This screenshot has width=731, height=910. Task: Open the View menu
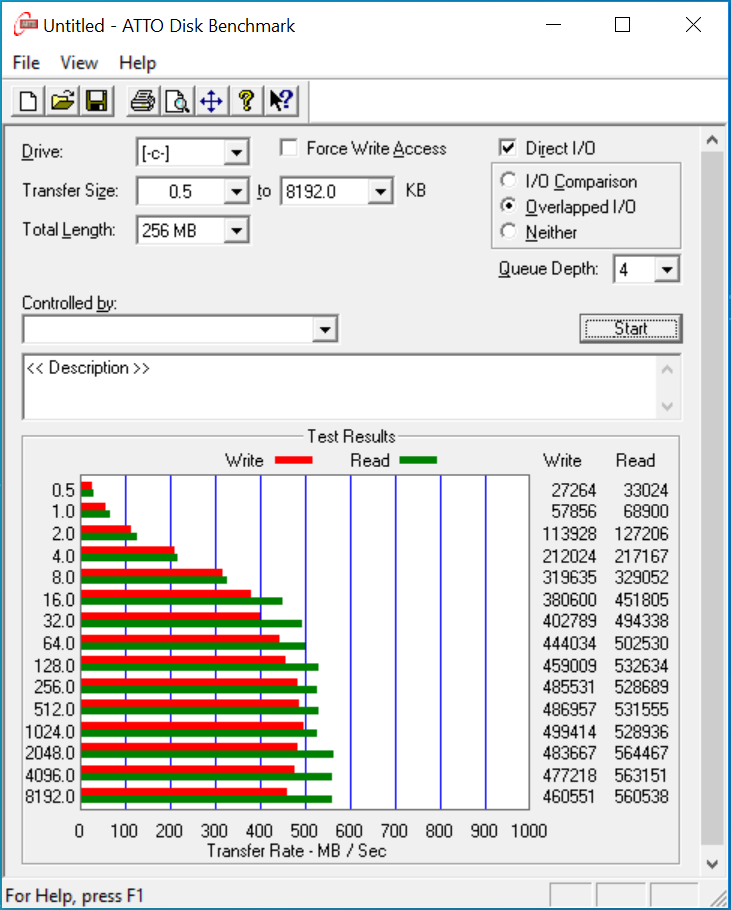coord(79,63)
